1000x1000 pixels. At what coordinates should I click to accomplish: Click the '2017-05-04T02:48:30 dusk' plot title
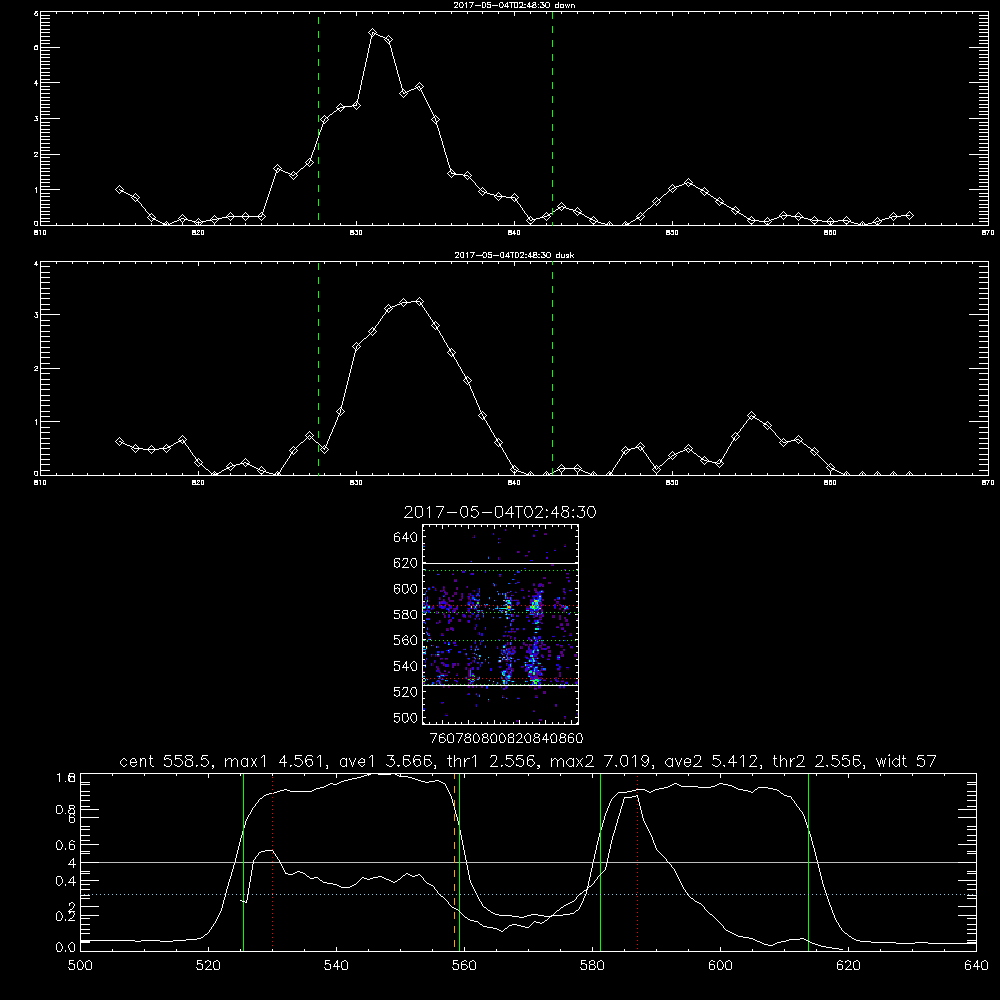tap(514, 255)
